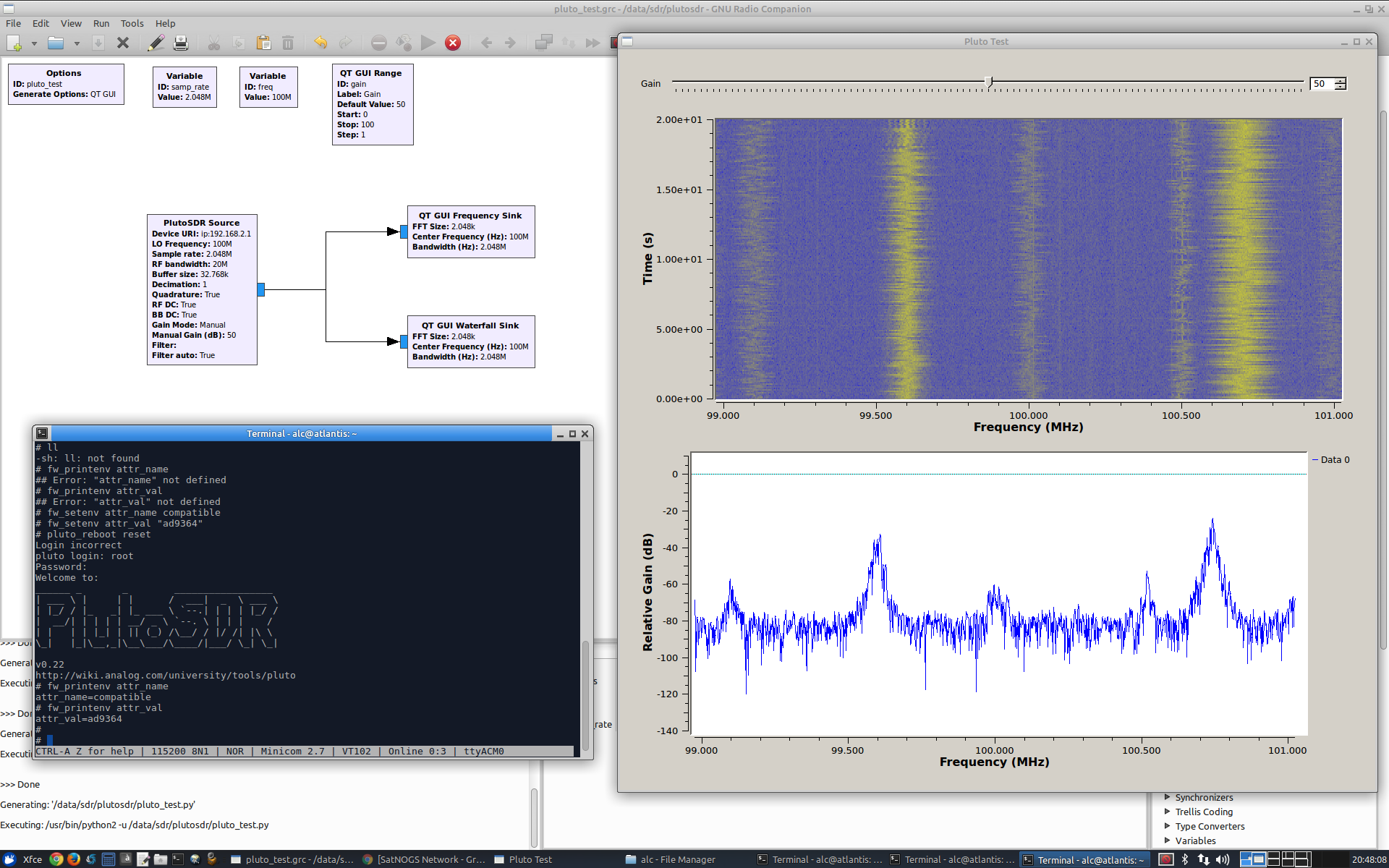This screenshot has height=868, width=1389.
Task: Click the PlutoSDR Source output port
Action: [x=261, y=289]
